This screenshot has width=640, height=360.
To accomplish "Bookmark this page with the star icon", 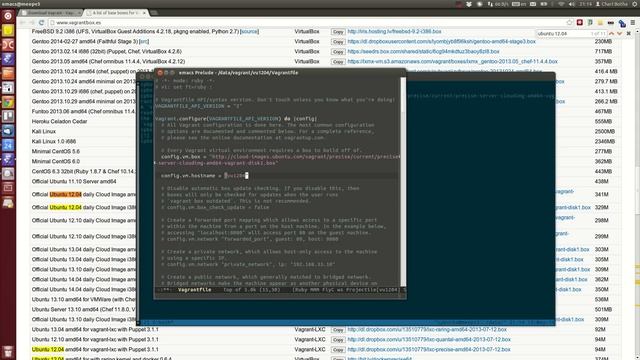I will point(570,22).
